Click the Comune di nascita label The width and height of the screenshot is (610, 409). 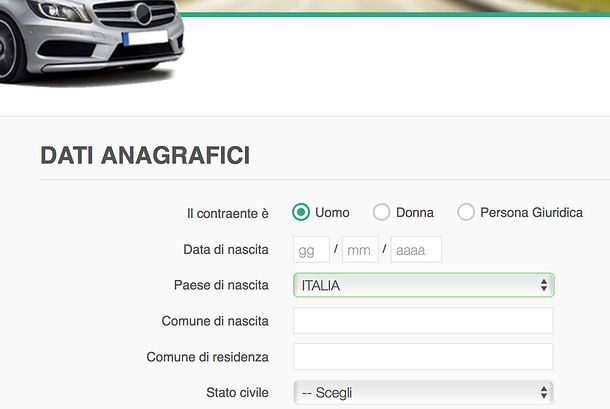pos(215,321)
